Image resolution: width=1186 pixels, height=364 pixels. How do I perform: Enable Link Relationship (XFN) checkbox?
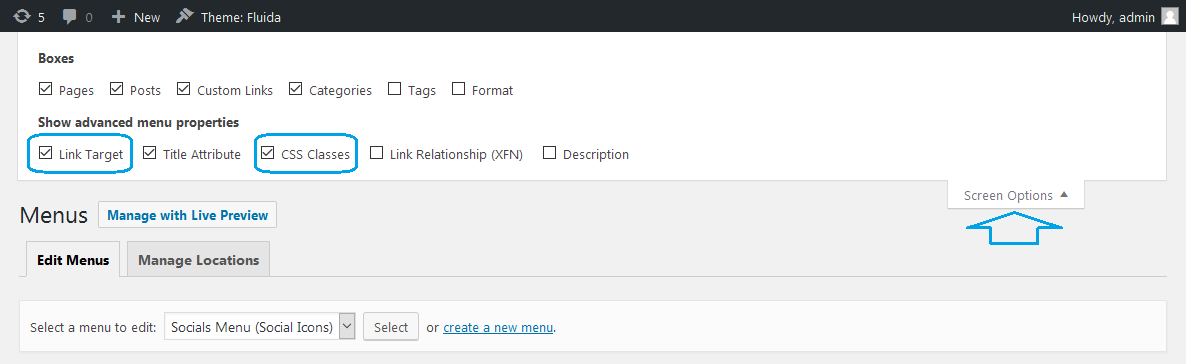376,153
